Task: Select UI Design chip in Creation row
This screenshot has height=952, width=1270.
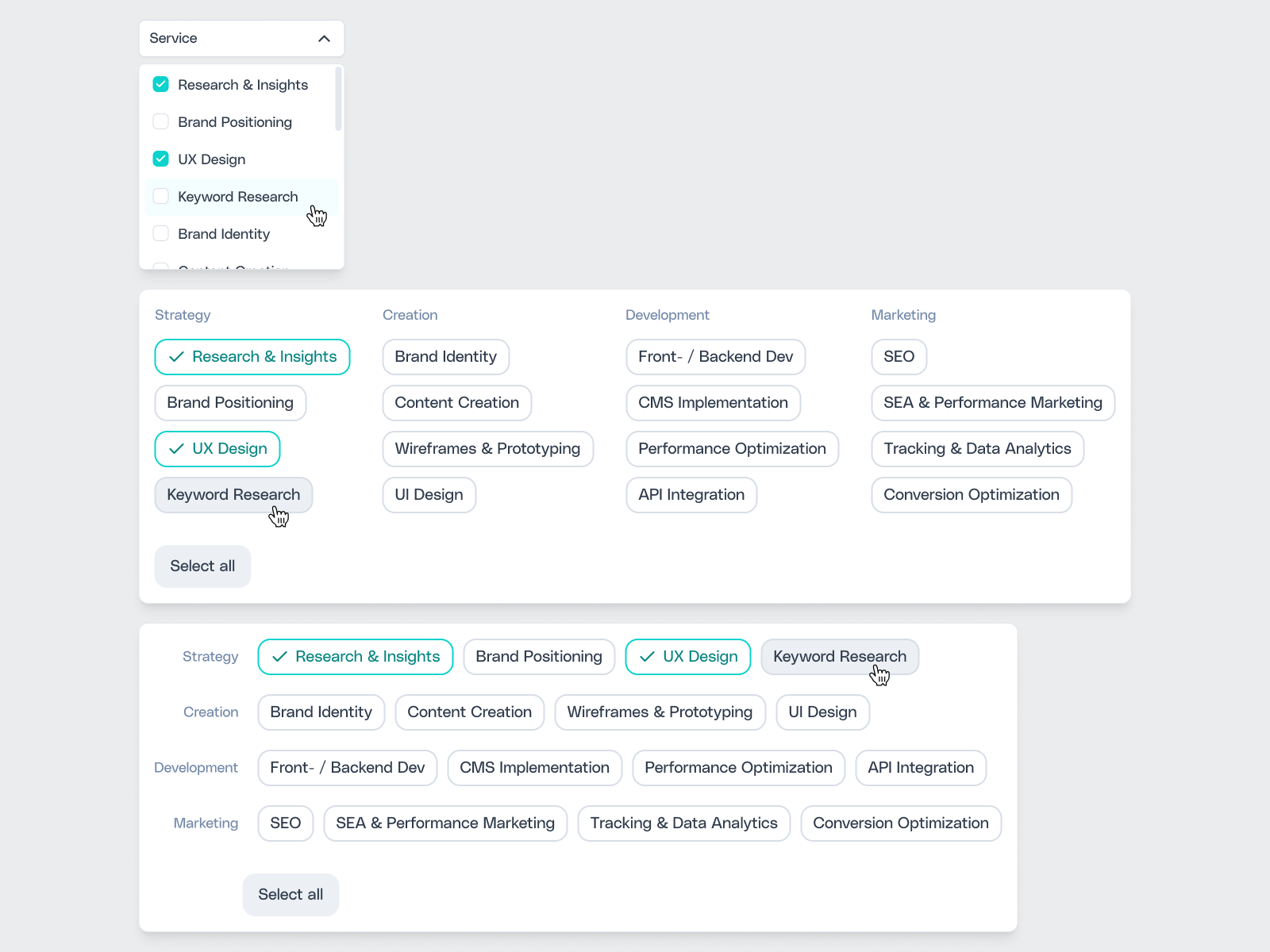Action: click(823, 712)
